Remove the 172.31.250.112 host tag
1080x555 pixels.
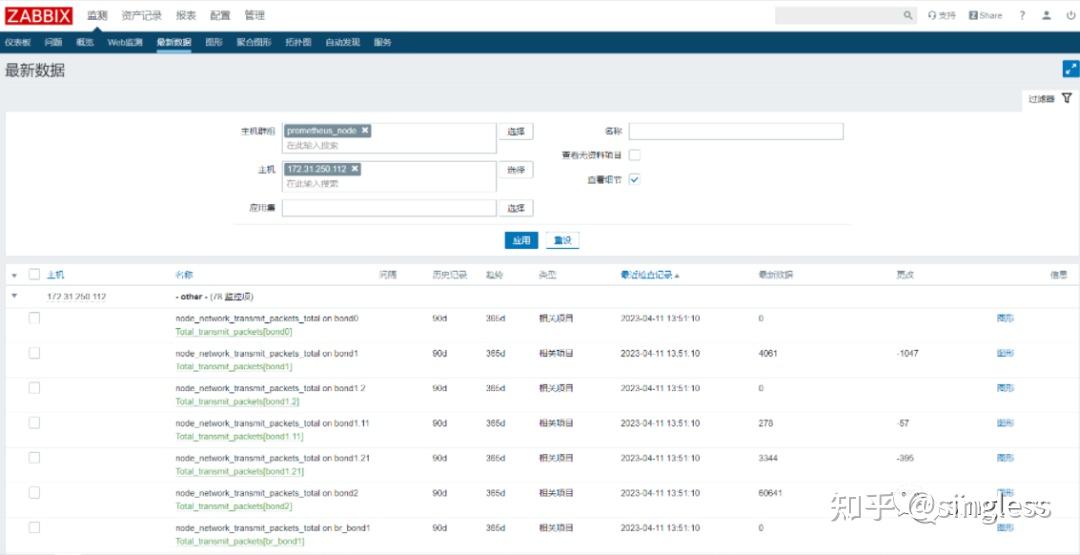click(355, 169)
